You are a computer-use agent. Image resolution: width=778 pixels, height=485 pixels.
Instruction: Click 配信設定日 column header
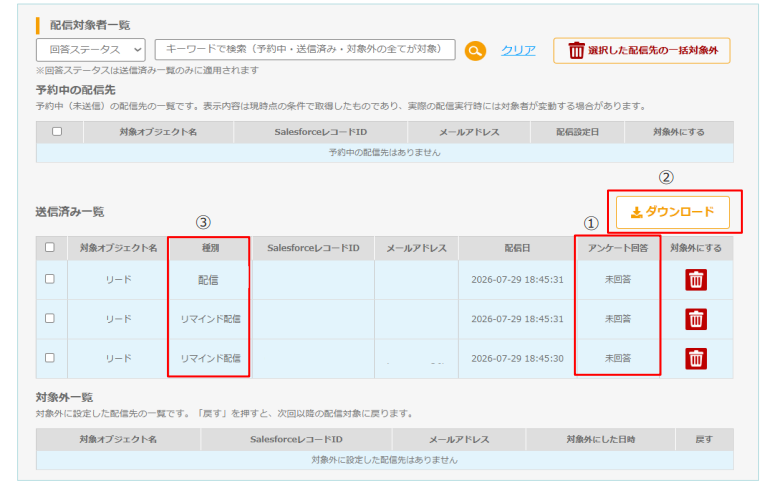(577, 132)
